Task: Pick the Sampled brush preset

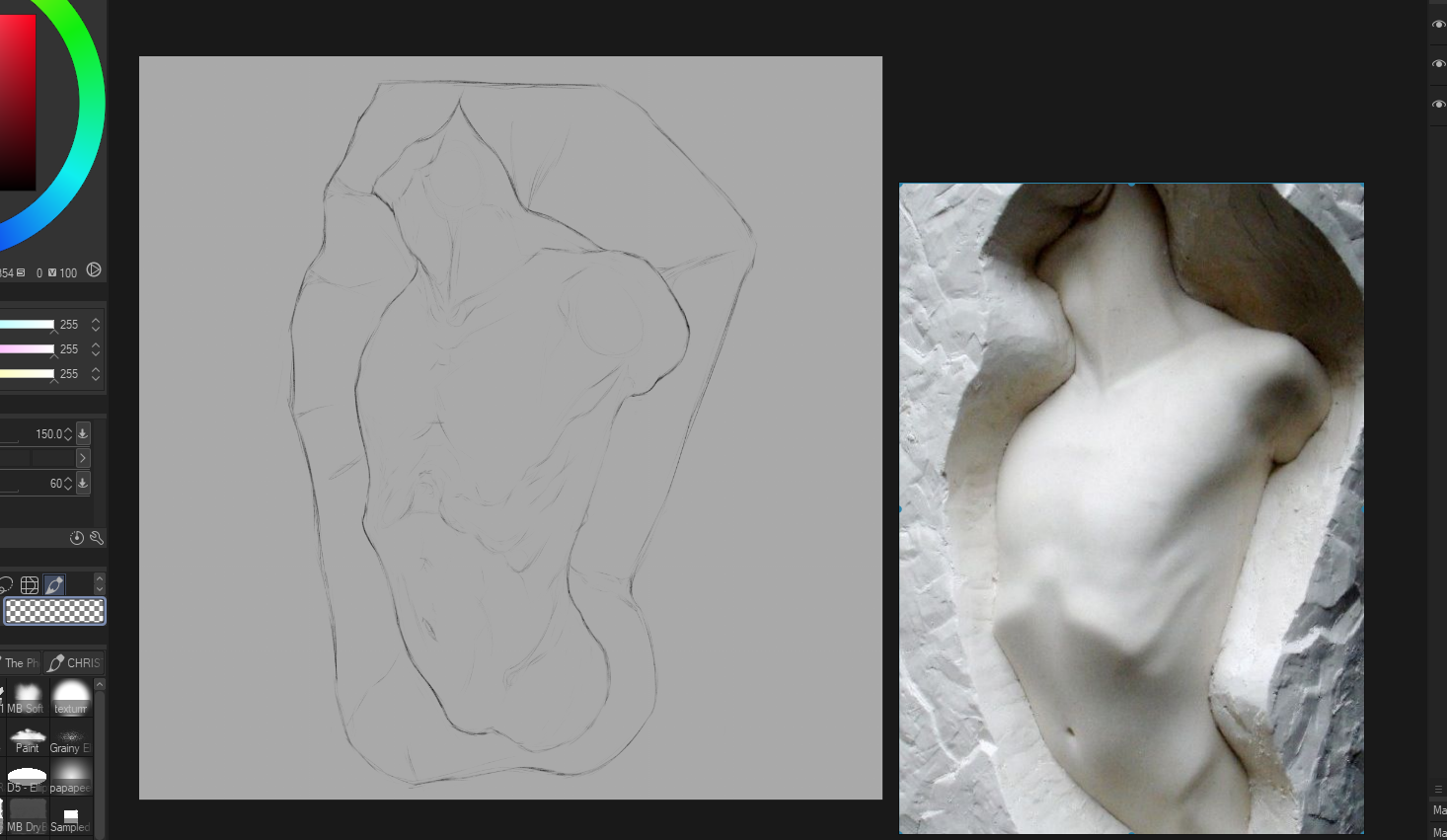Action: point(71,816)
